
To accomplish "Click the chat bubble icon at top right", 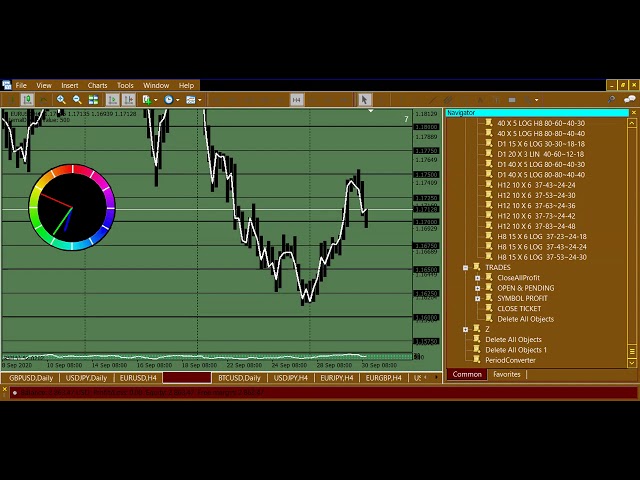I will [628, 99].
